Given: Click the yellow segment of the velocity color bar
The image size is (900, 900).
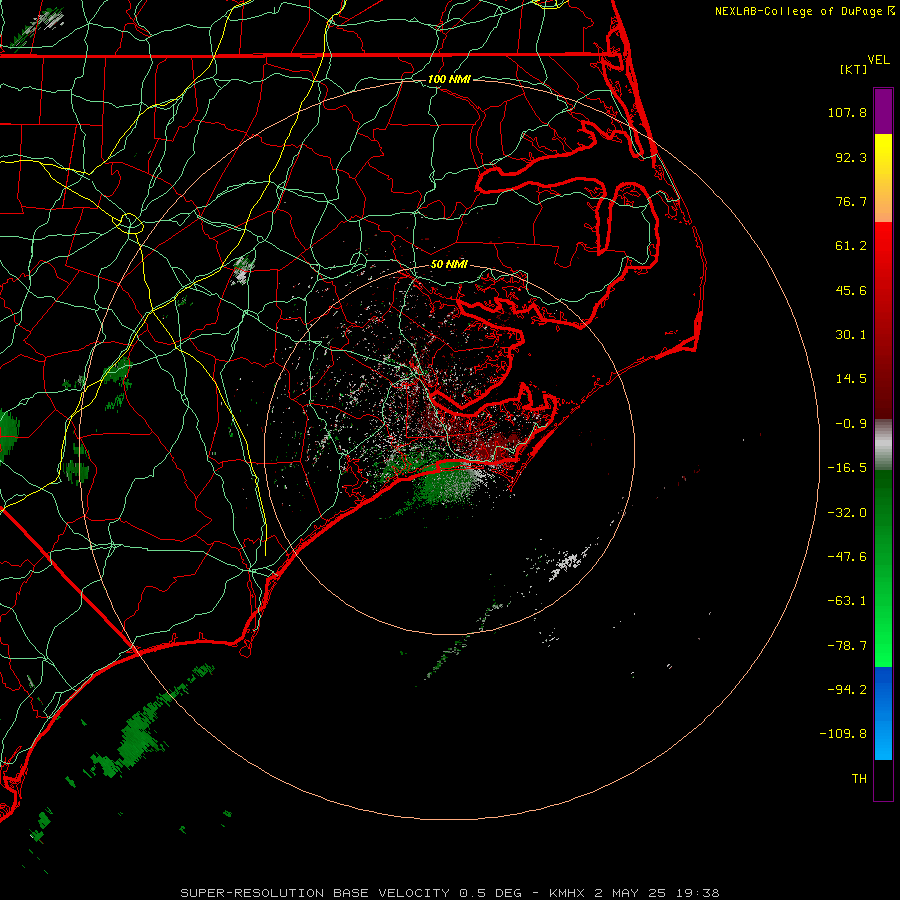Looking at the screenshot, I should (x=883, y=178).
